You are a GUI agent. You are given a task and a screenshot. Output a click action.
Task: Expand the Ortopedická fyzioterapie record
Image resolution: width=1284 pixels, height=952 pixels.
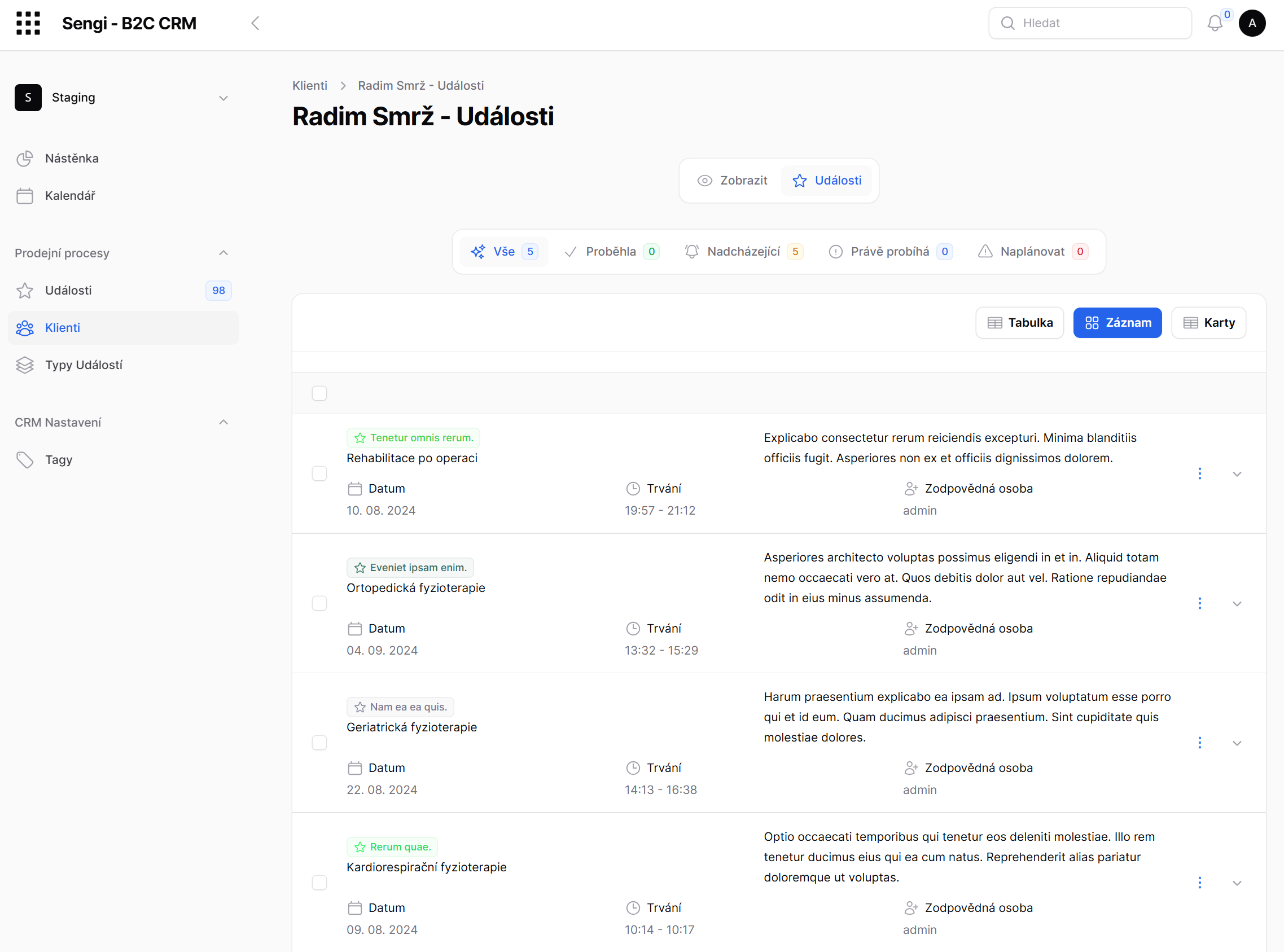click(x=1237, y=604)
